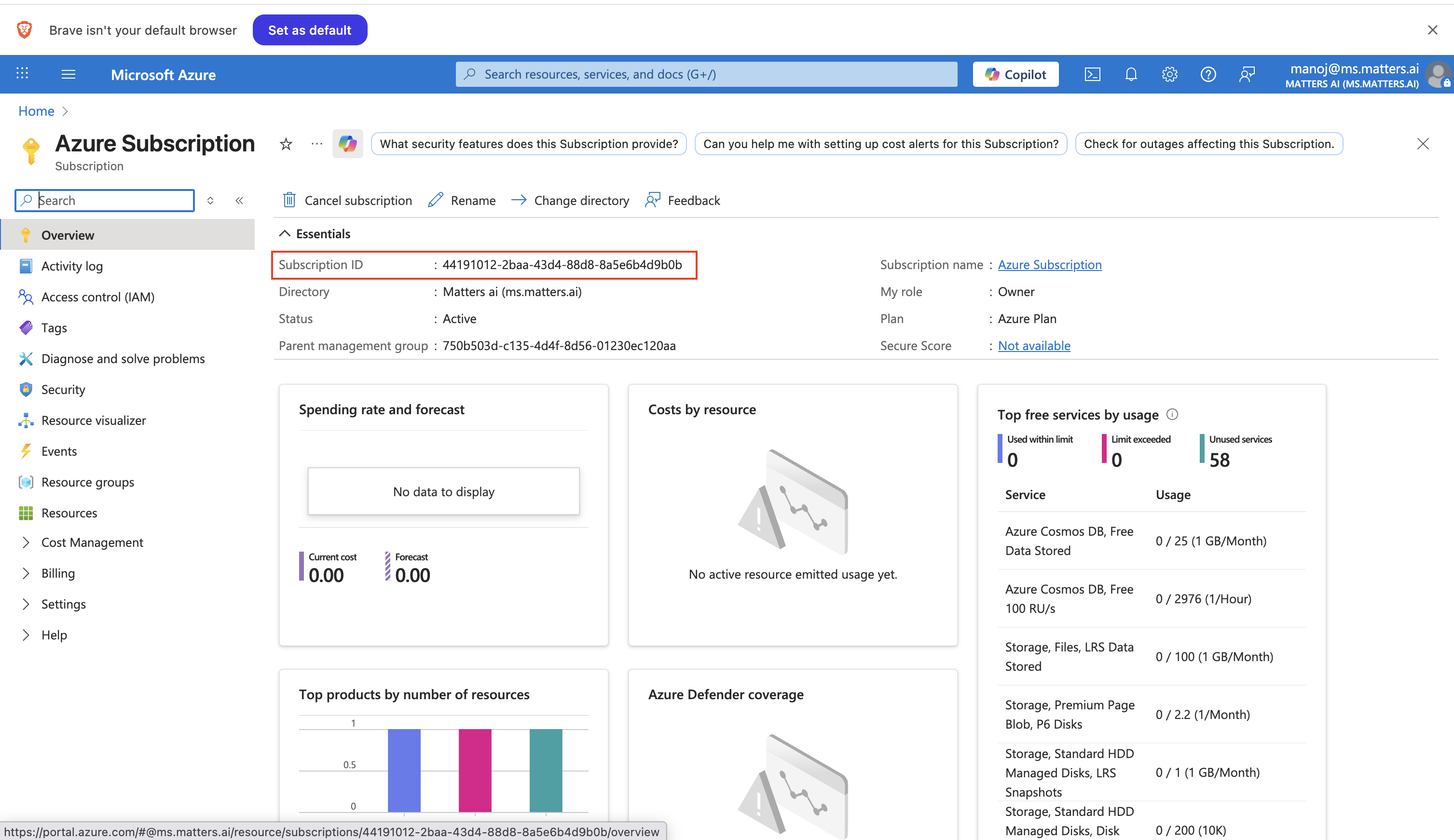Pin subscription with the favorite star
Screen dimensions: 1454x840
point(286,144)
